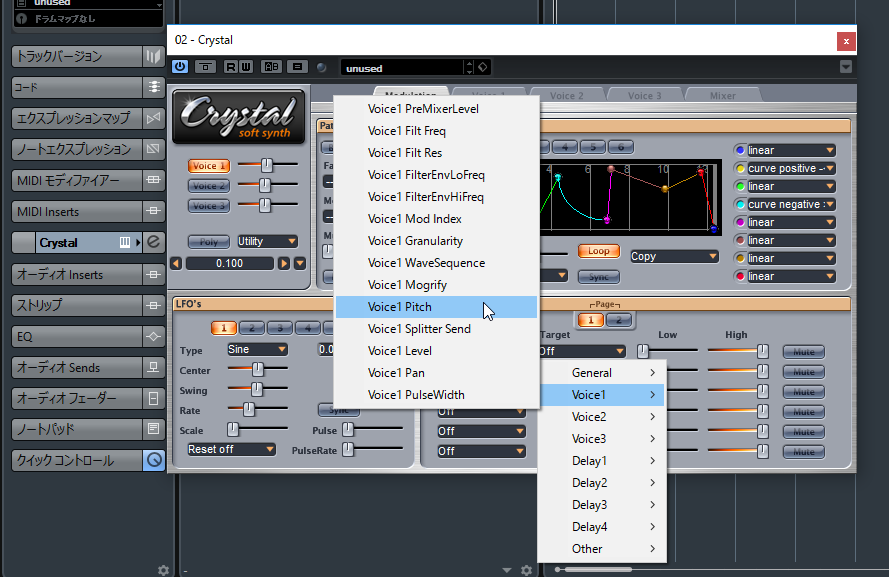The width and height of the screenshot is (889, 577).
Task: Switch to the Mixer tab
Action: pos(723,95)
